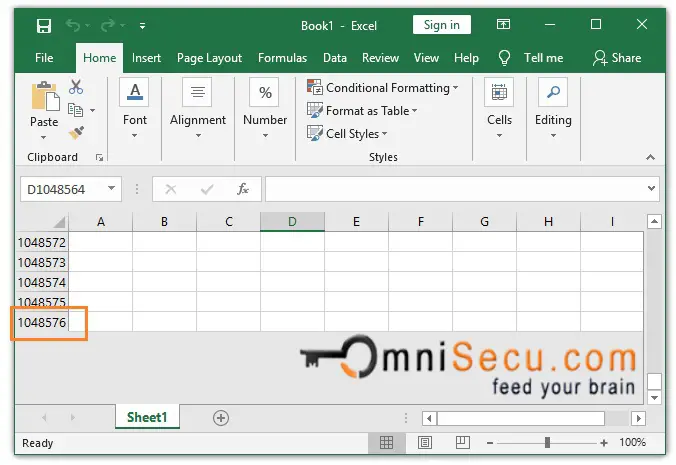Switch to Page Break Preview icon
The image size is (676, 465).
point(463,442)
